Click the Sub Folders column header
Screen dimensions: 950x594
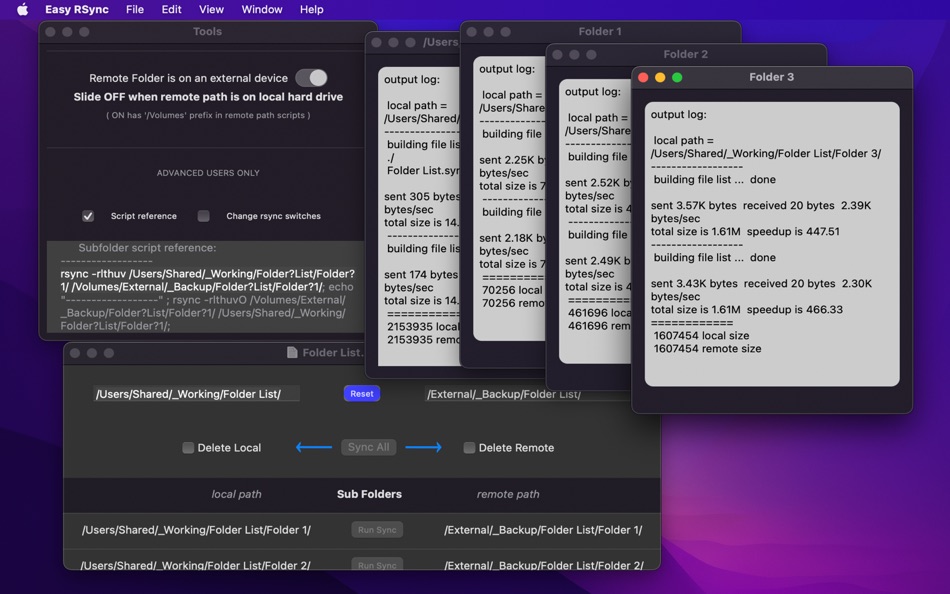click(369, 494)
